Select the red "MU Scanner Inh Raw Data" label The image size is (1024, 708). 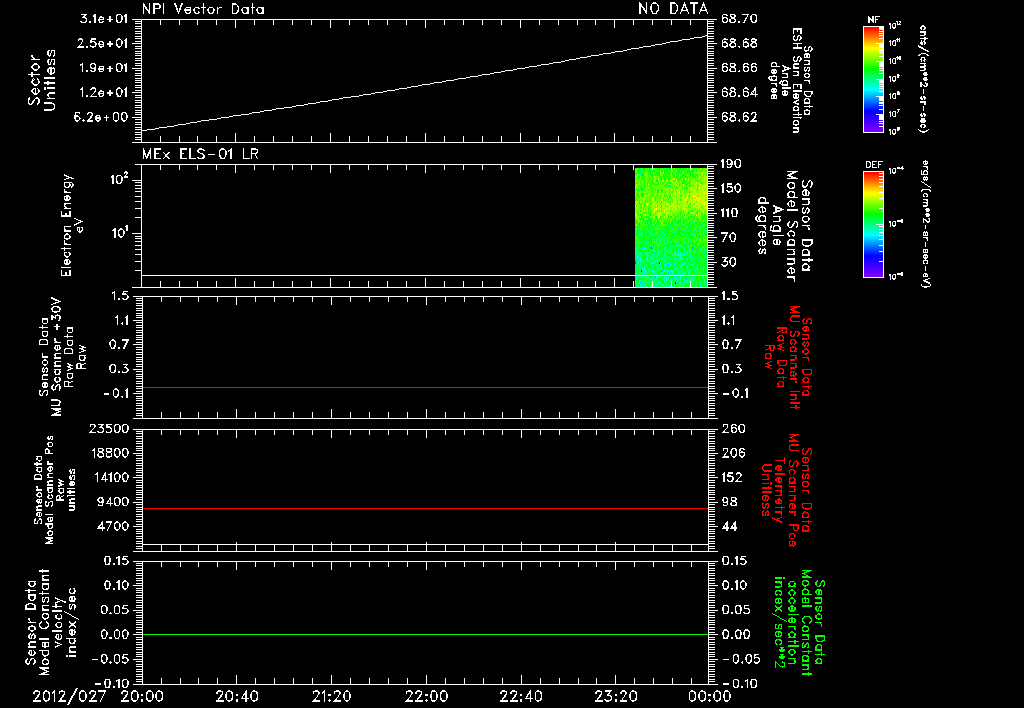click(x=788, y=357)
